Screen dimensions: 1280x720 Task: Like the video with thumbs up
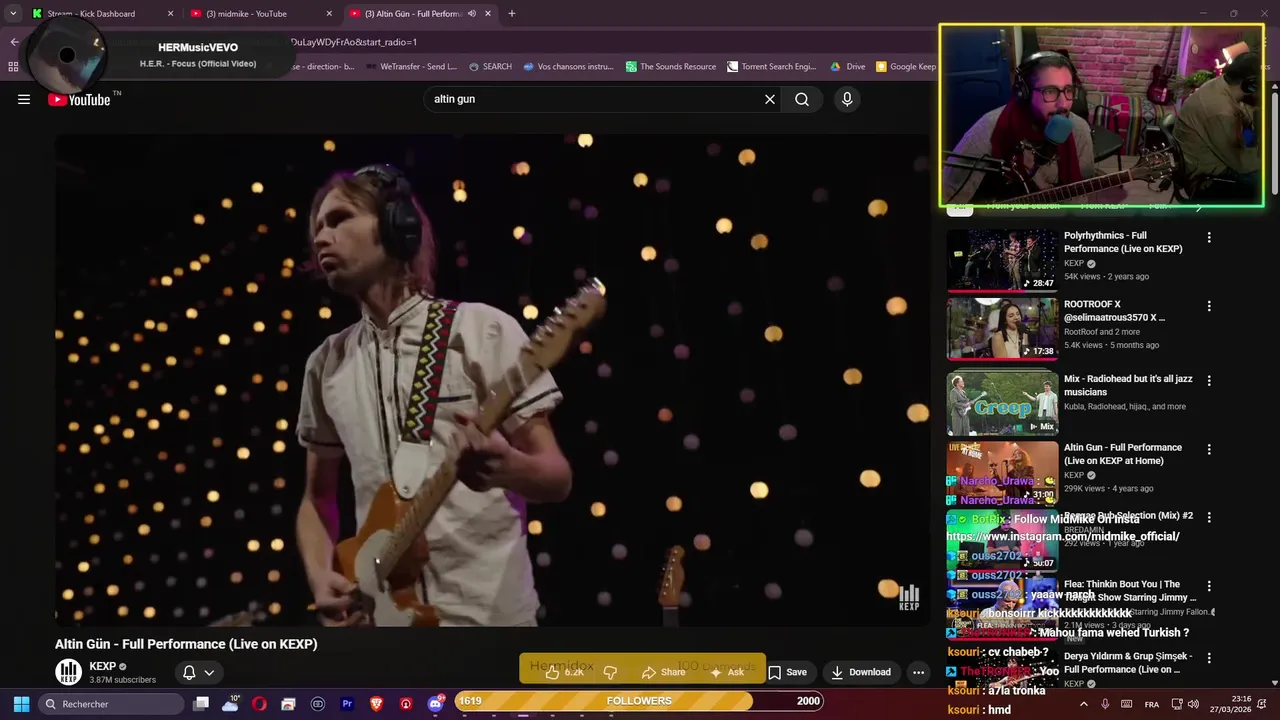pos(564,672)
